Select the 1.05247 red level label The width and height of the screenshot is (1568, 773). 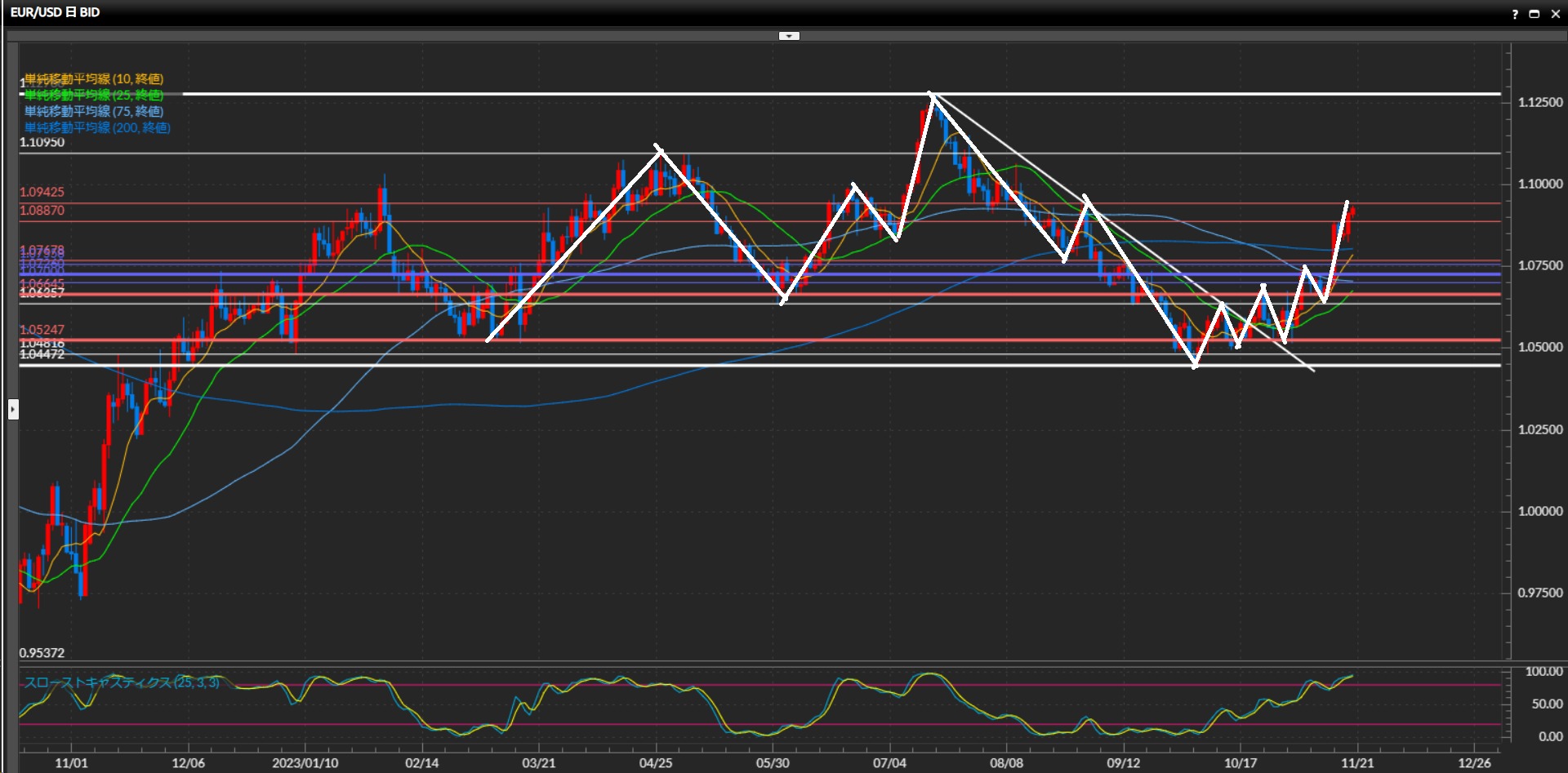(x=42, y=330)
